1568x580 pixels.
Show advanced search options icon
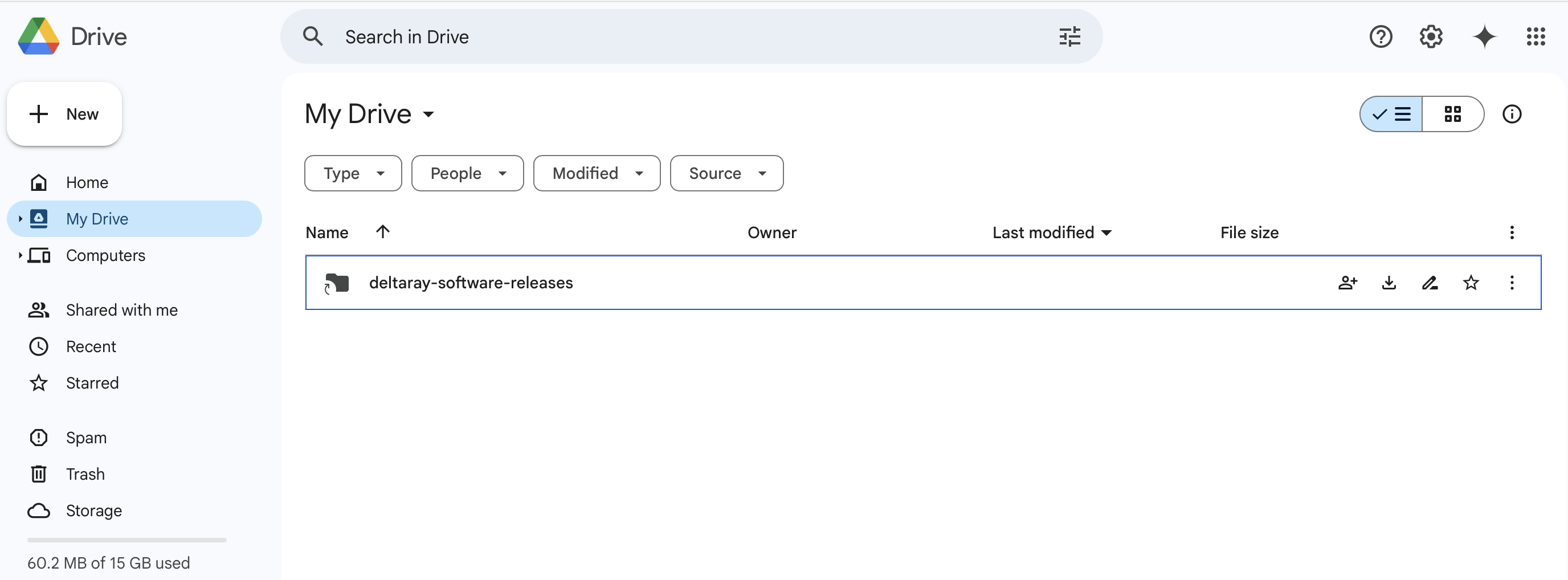coord(1069,36)
